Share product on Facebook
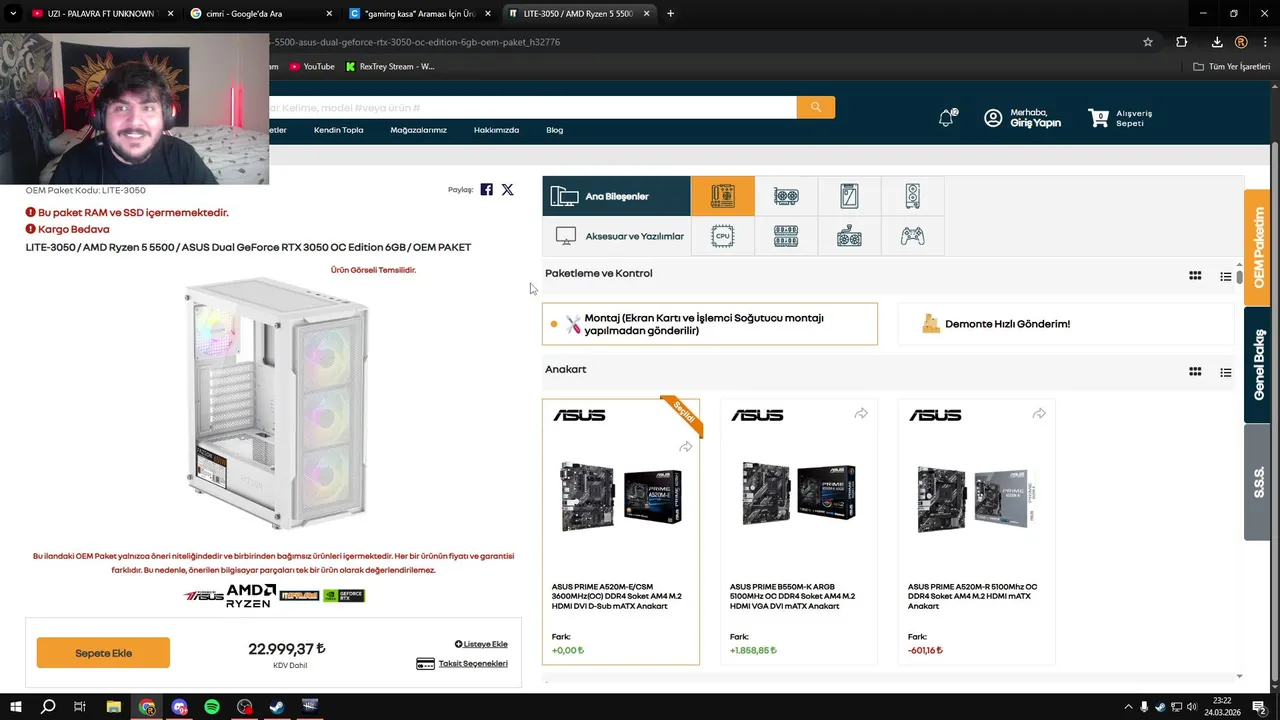The height and width of the screenshot is (720, 1280). click(486, 189)
